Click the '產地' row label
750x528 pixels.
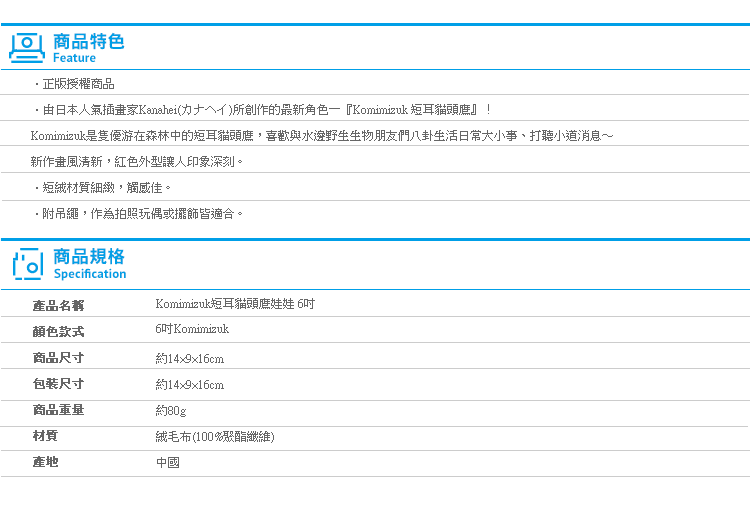(x=45, y=462)
